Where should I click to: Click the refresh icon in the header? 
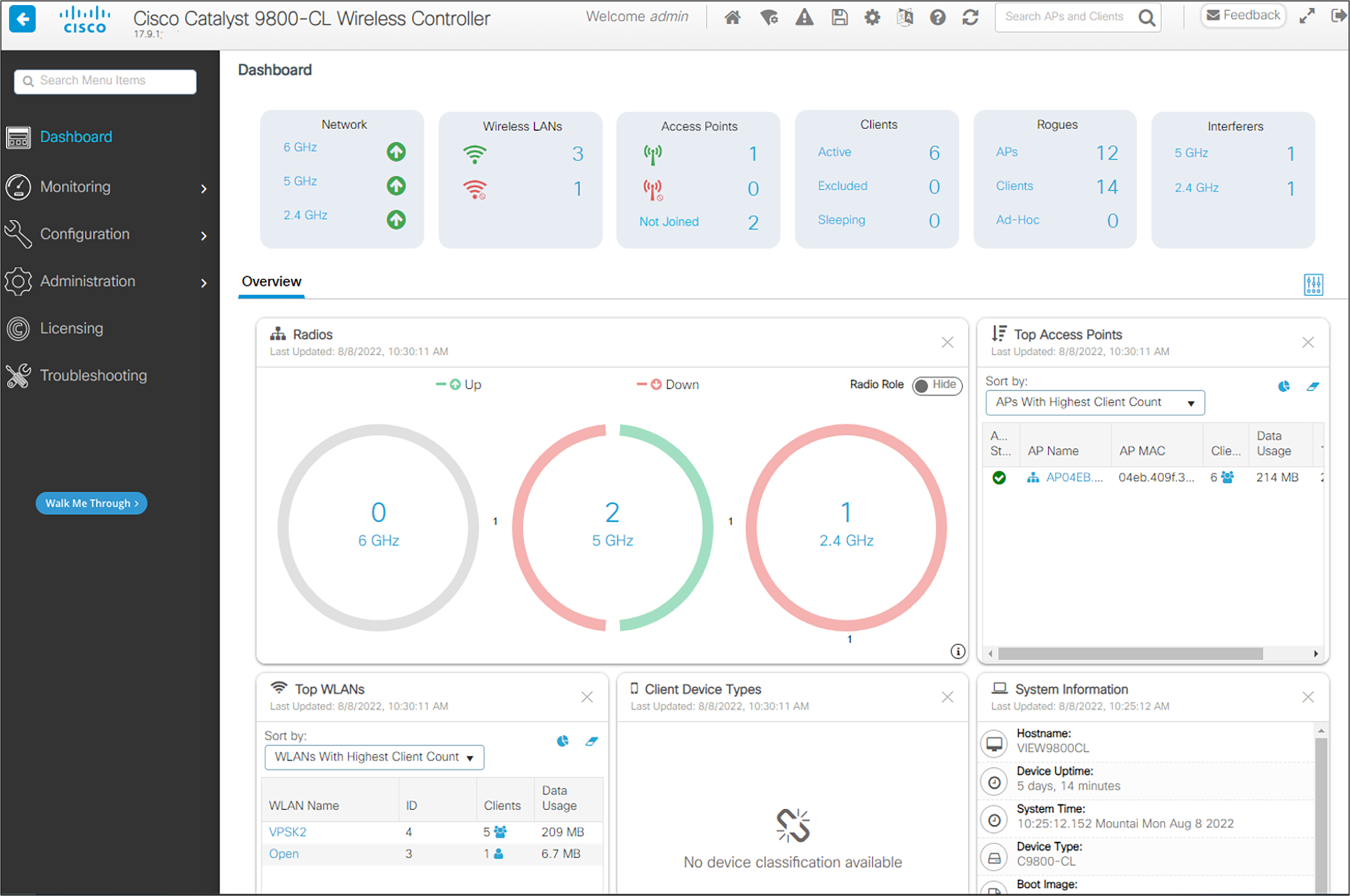coord(970,18)
